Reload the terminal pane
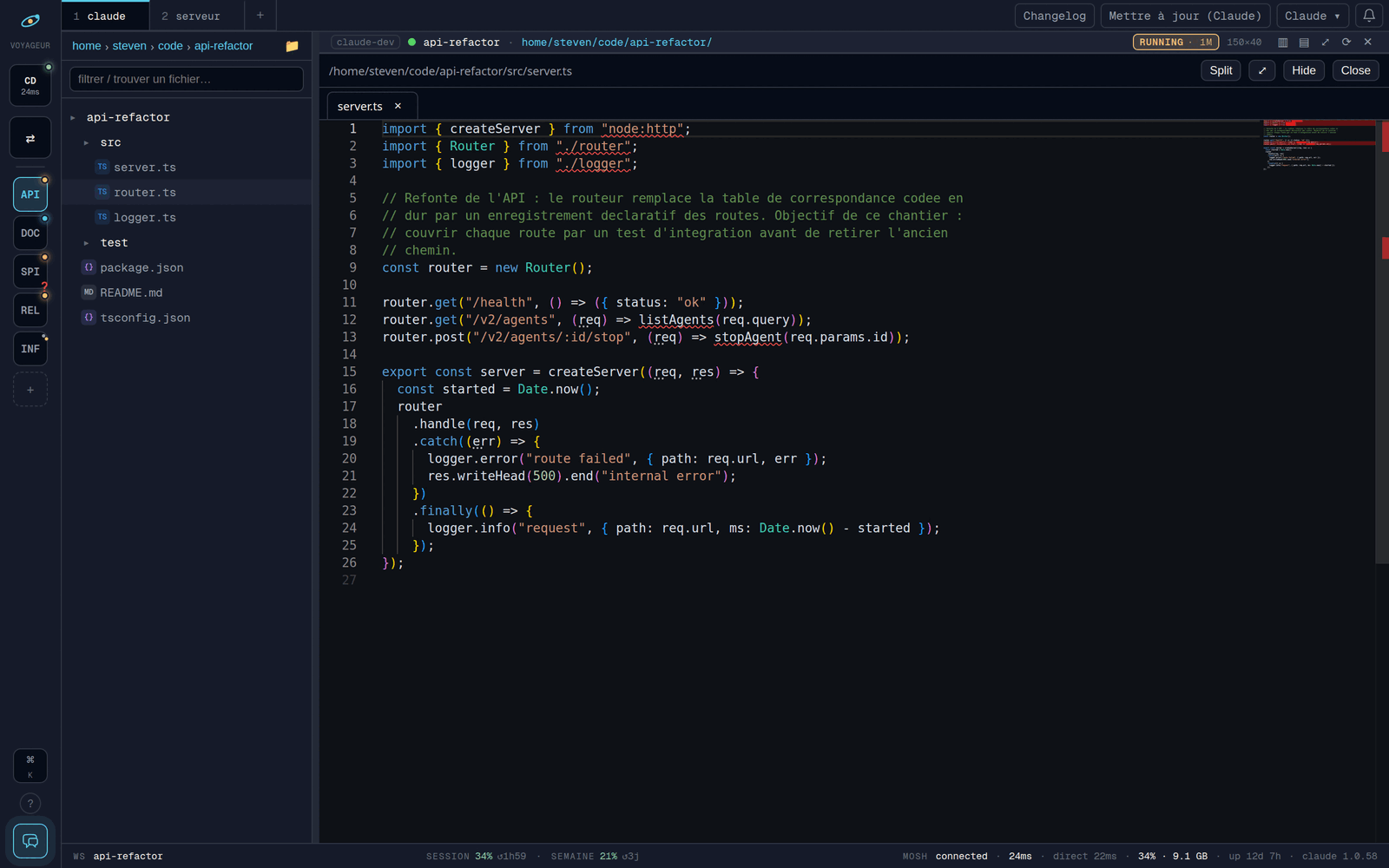Screen dimensions: 1389x868 pos(1346,42)
